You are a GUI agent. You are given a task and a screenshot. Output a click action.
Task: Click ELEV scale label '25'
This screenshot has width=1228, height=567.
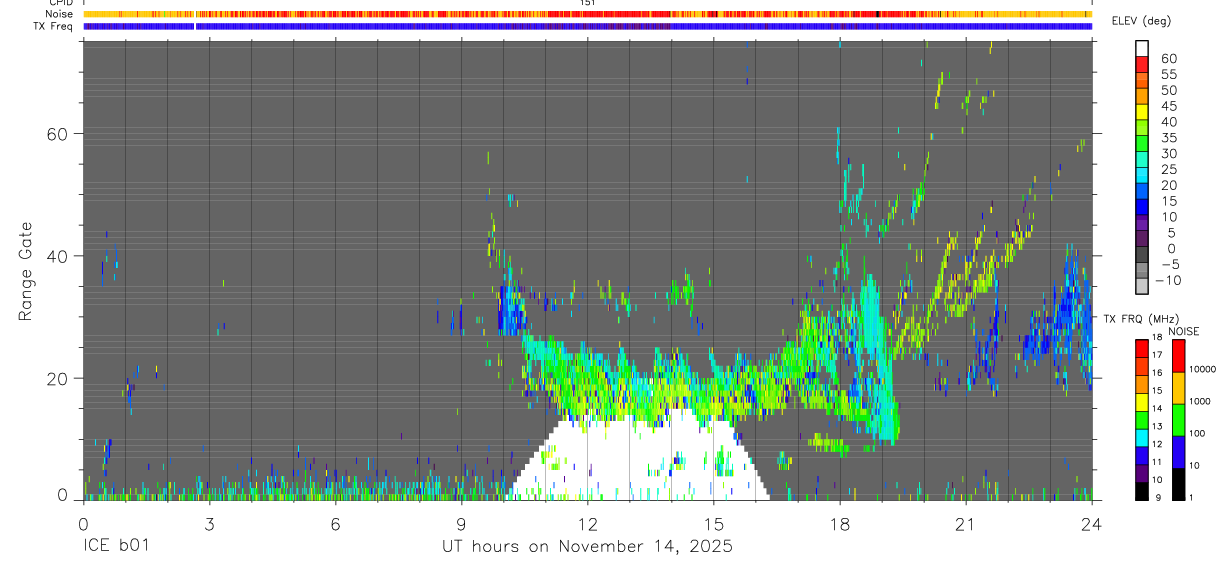(x=1168, y=170)
